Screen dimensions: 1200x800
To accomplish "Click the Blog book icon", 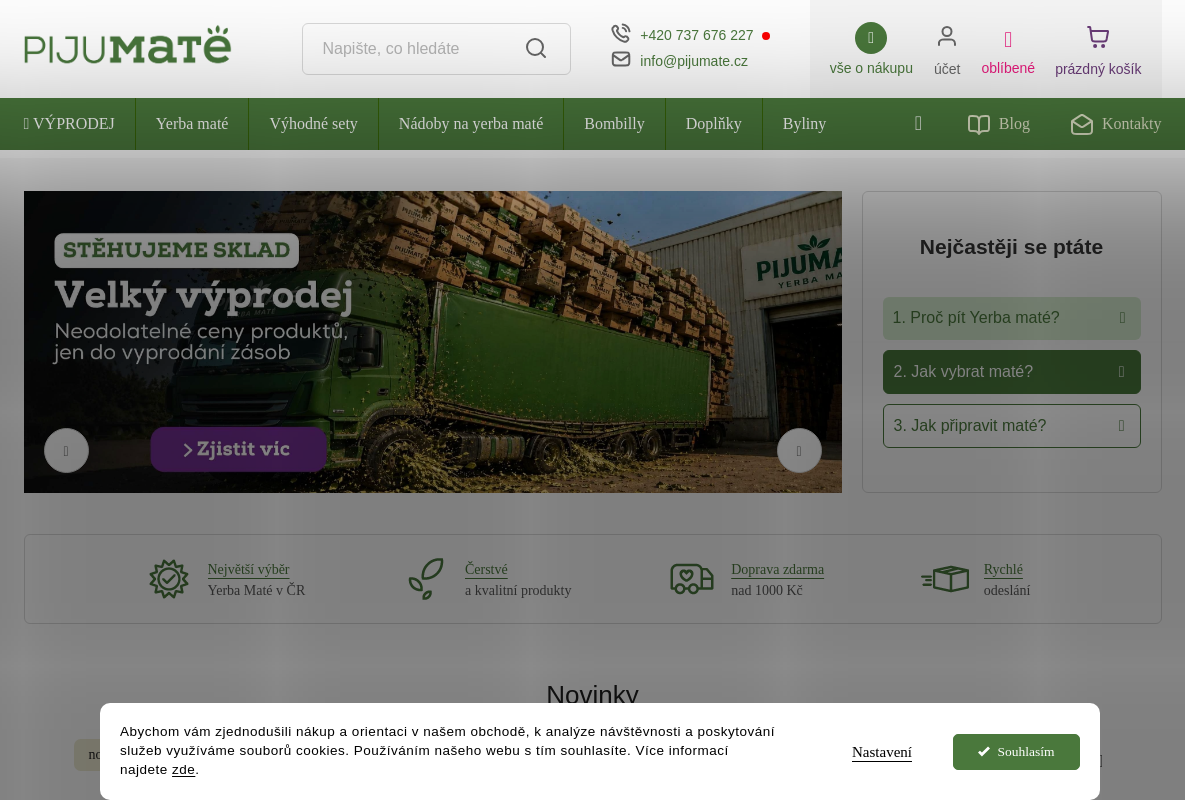I will coord(979,125).
